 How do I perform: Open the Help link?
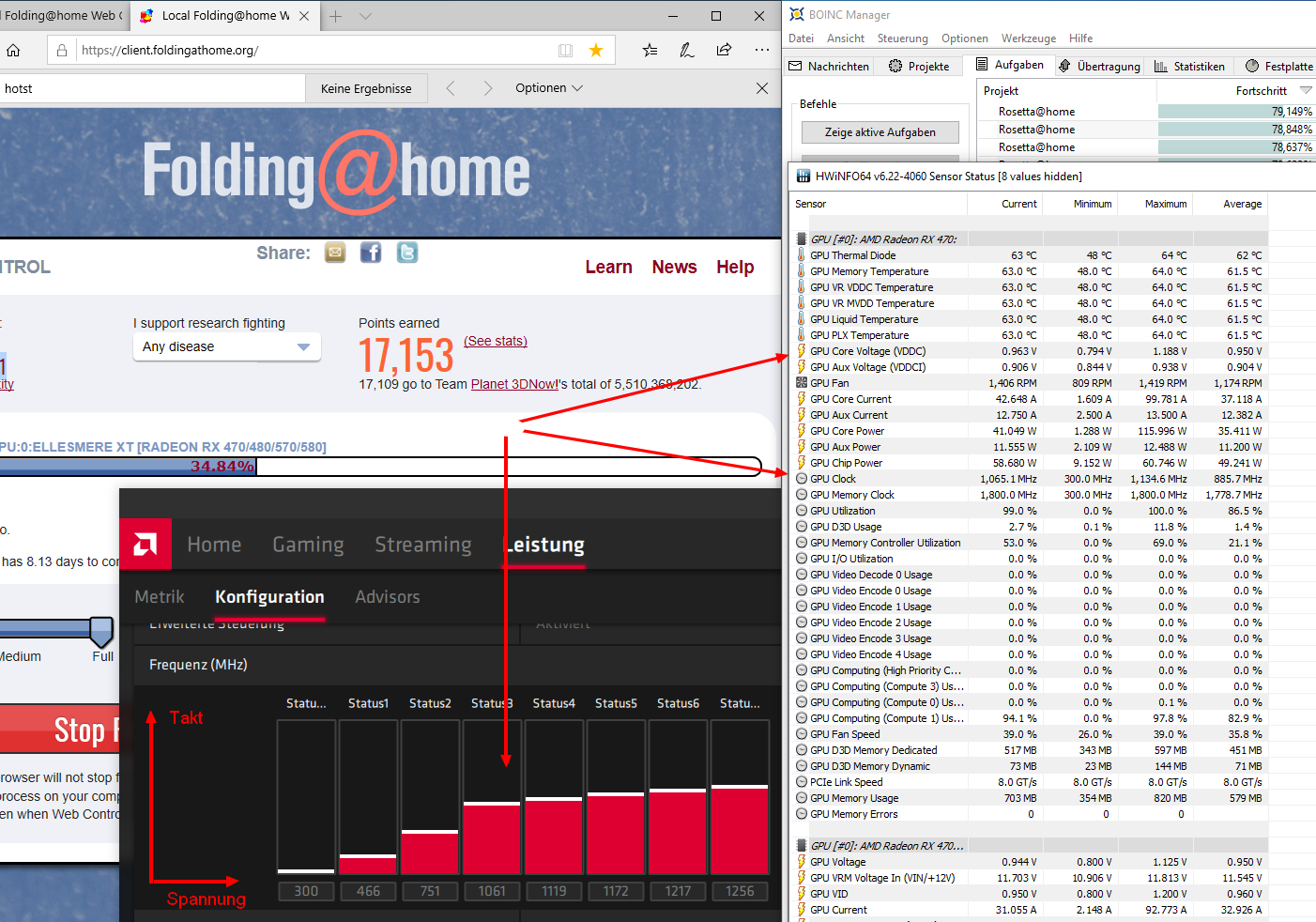click(x=735, y=268)
